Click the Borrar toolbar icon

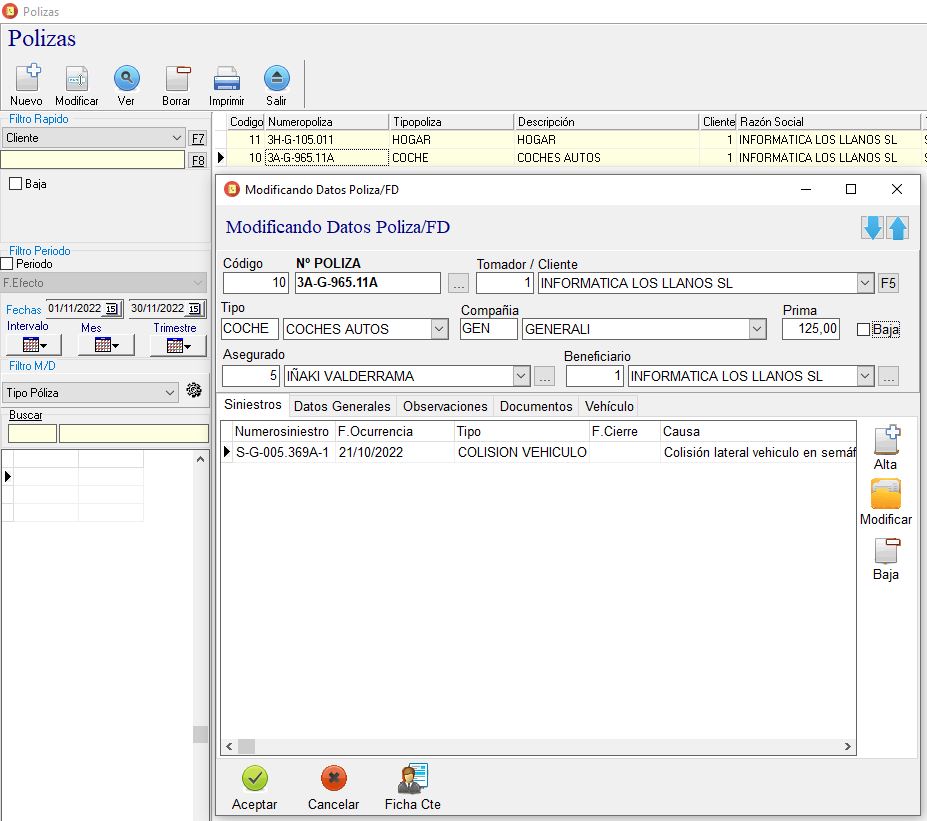pyautogui.click(x=177, y=78)
